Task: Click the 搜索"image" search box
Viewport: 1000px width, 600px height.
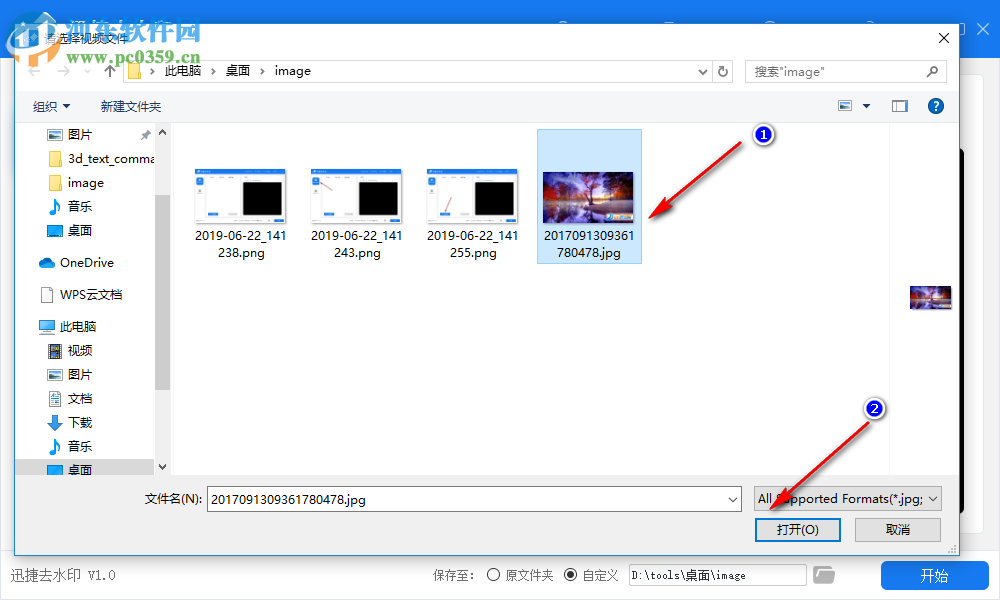Action: 846,71
